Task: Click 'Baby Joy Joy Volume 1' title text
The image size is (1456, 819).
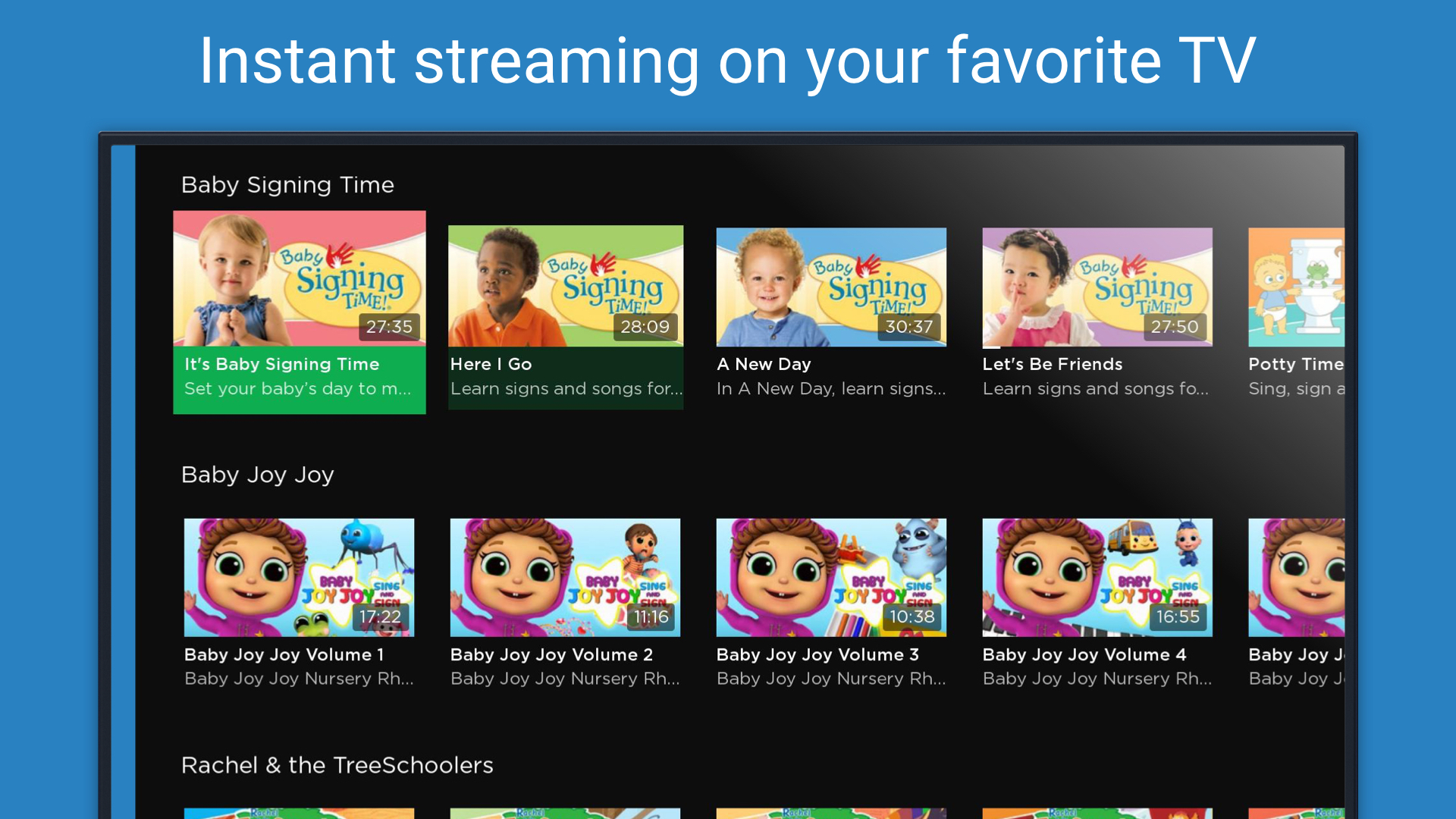Action: (284, 654)
